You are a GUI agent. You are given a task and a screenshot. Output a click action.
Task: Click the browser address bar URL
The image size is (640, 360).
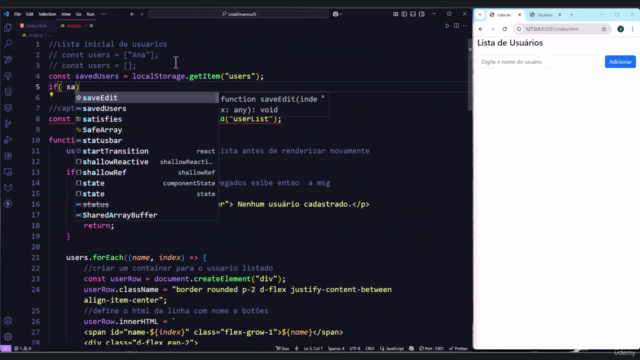pos(551,29)
